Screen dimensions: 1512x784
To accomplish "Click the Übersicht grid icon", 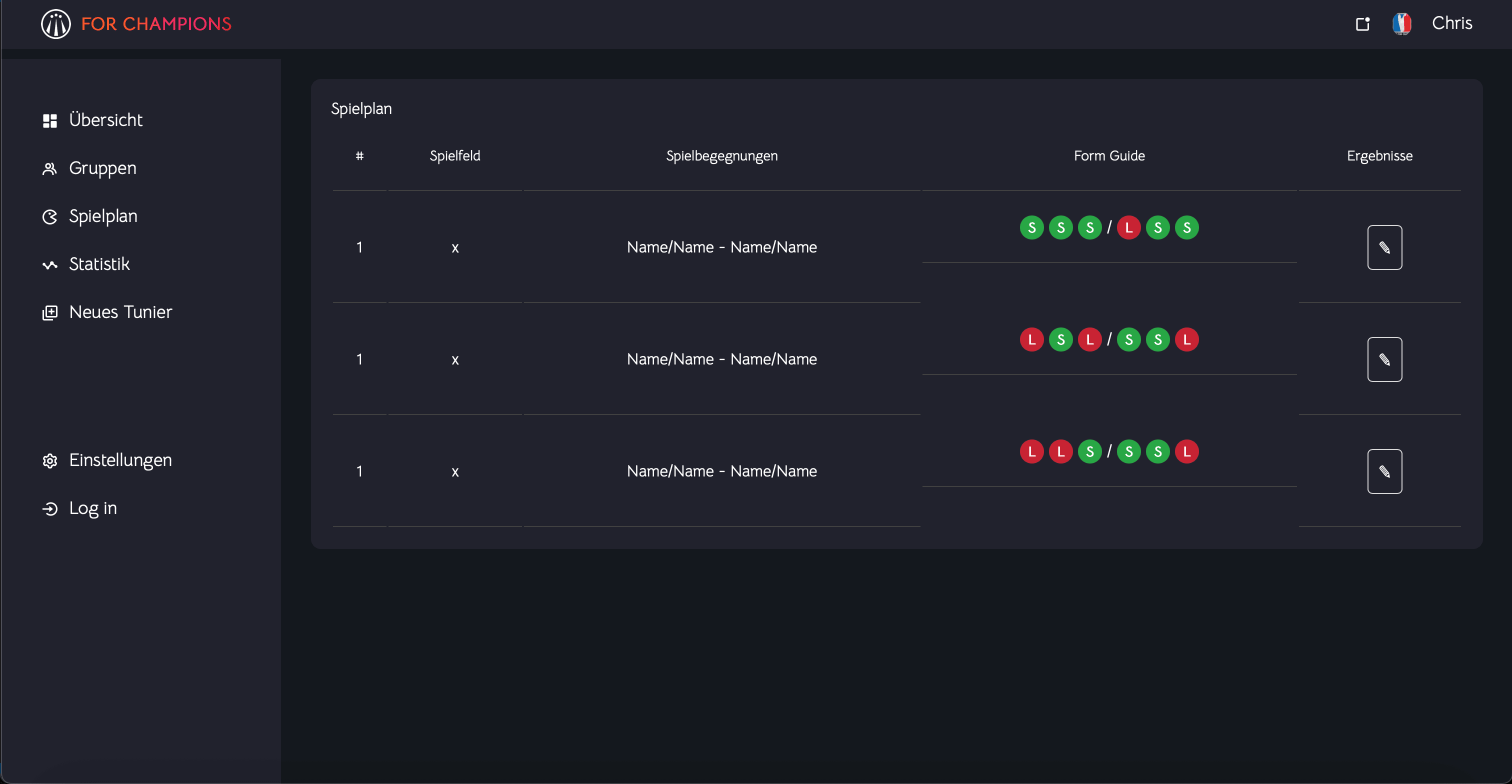I will 50,121.
